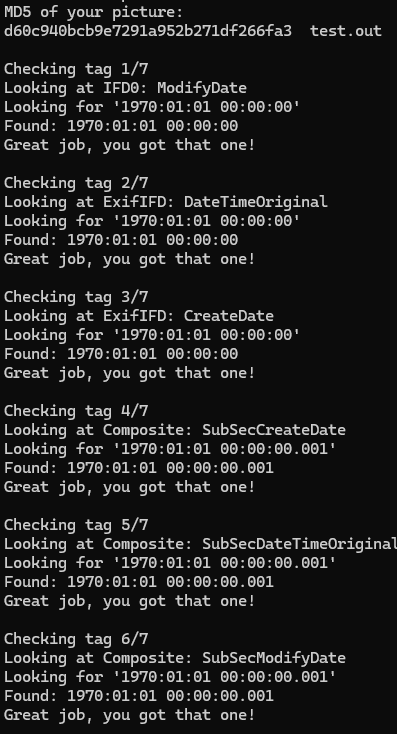The width and height of the screenshot is (397, 734).
Task: Click the 'Checking tag 2/7' line
Action: coord(76,183)
